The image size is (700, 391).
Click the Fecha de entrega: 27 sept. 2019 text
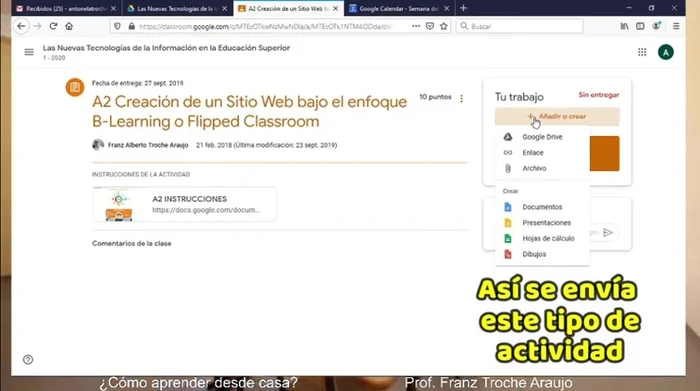[138, 83]
